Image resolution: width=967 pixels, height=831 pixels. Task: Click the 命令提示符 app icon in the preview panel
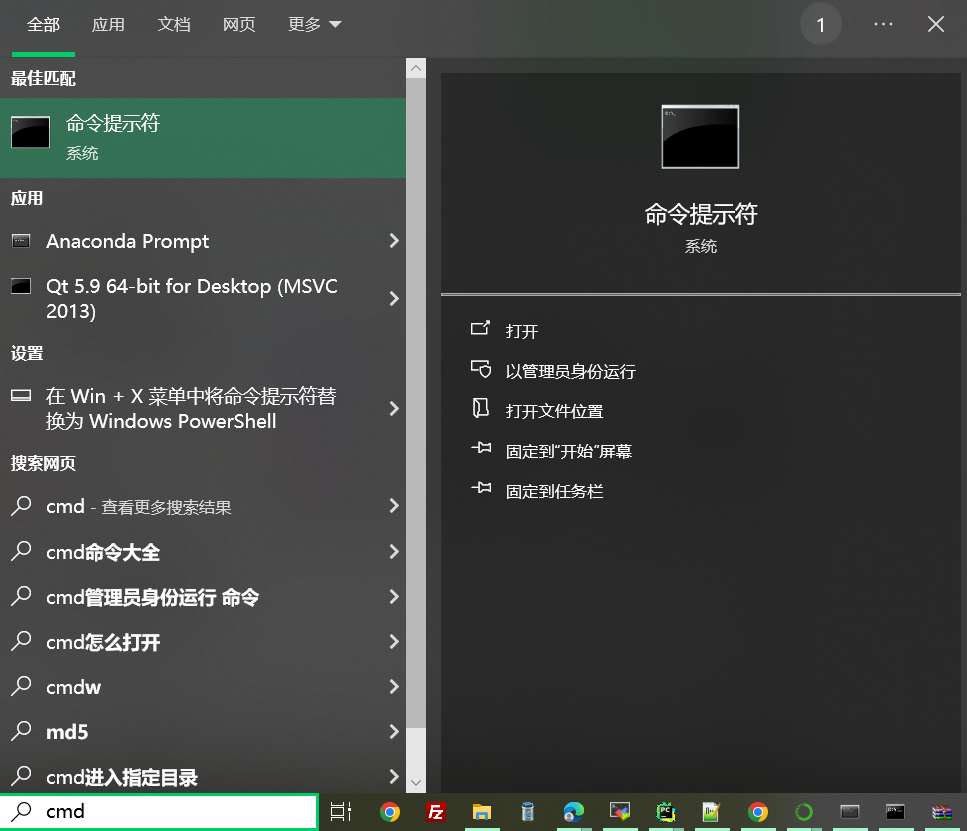click(700, 136)
